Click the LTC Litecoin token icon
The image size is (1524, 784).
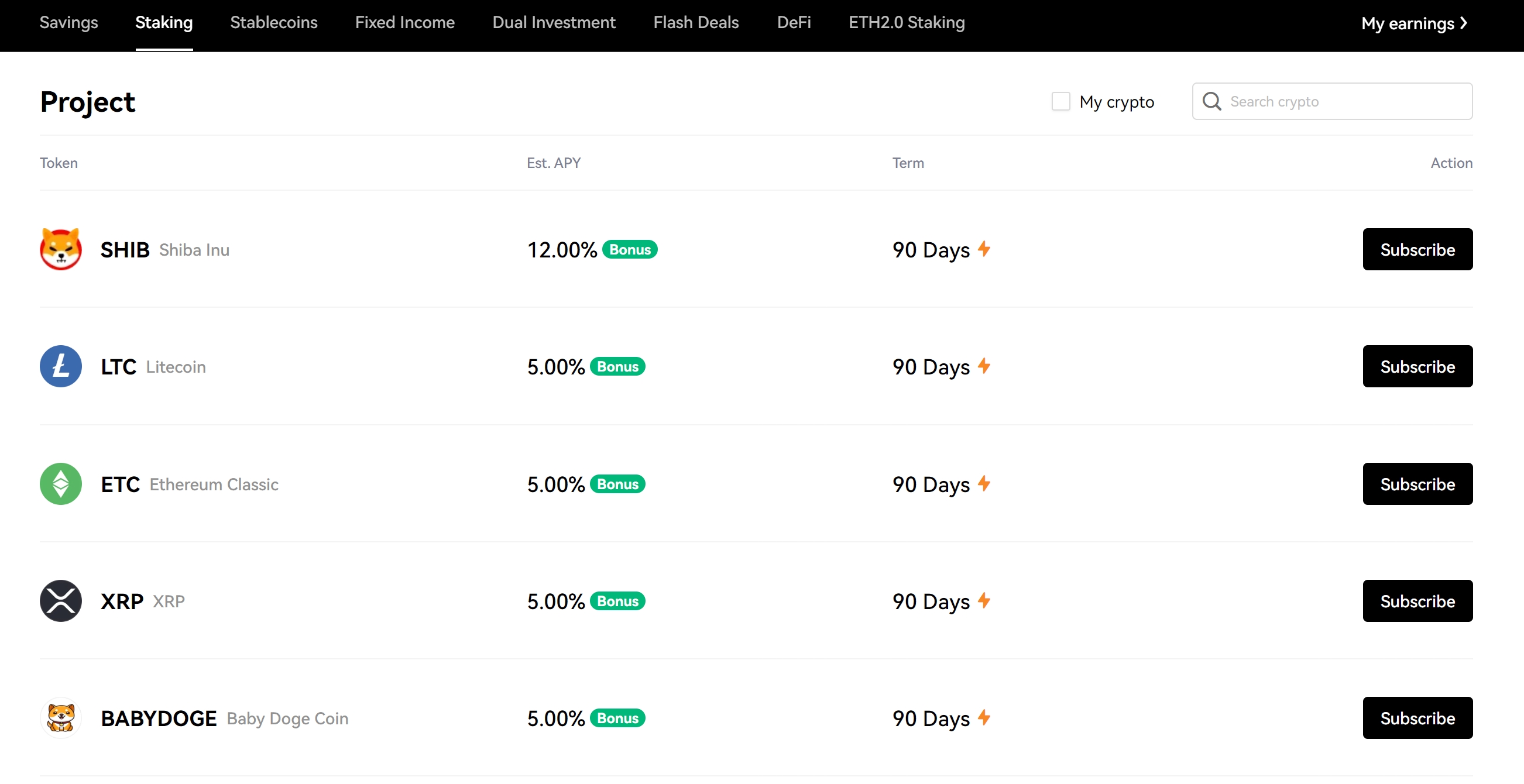pyautogui.click(x=60, y=366)
